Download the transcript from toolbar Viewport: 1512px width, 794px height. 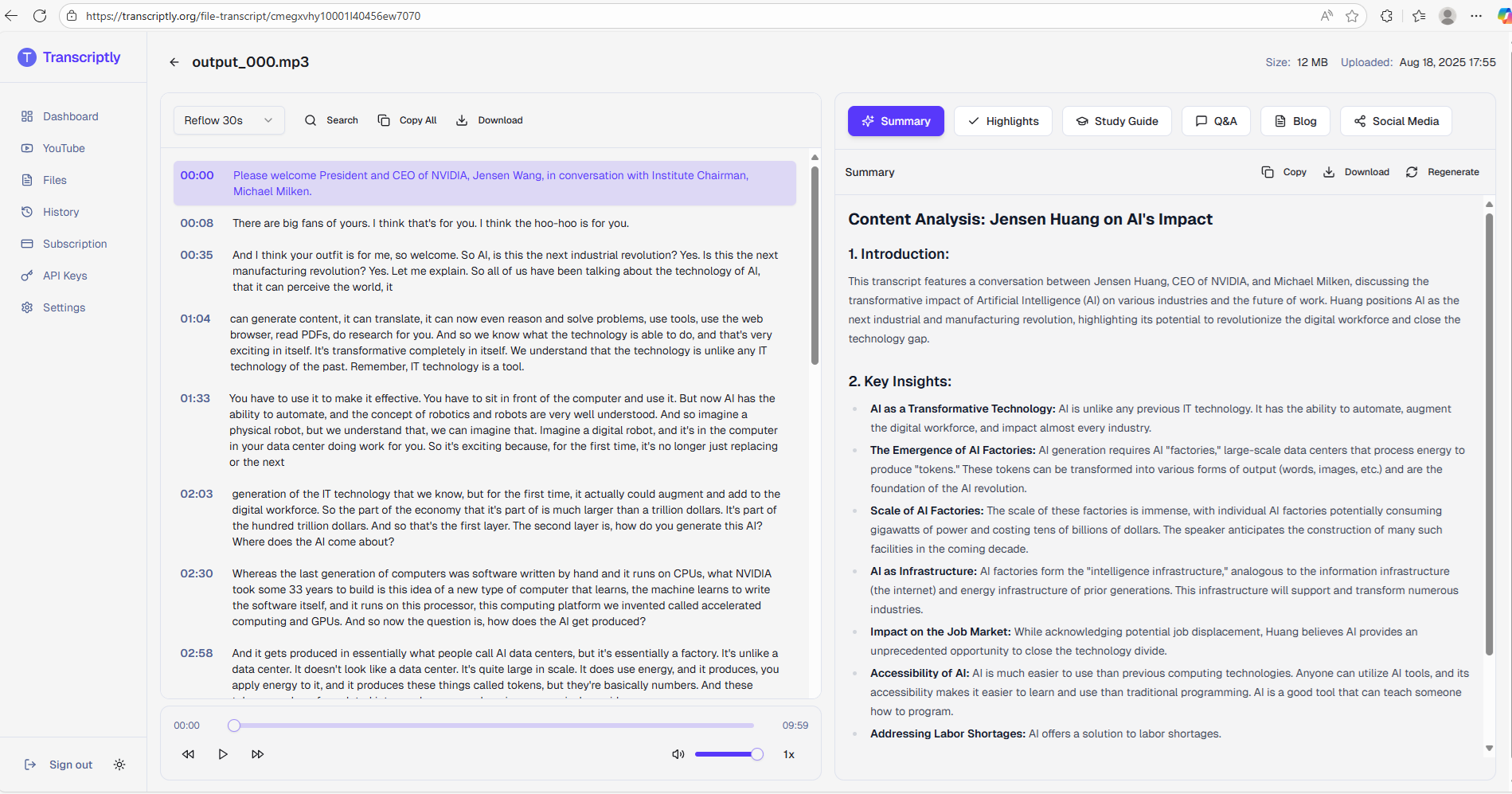(x=489, y=120)
